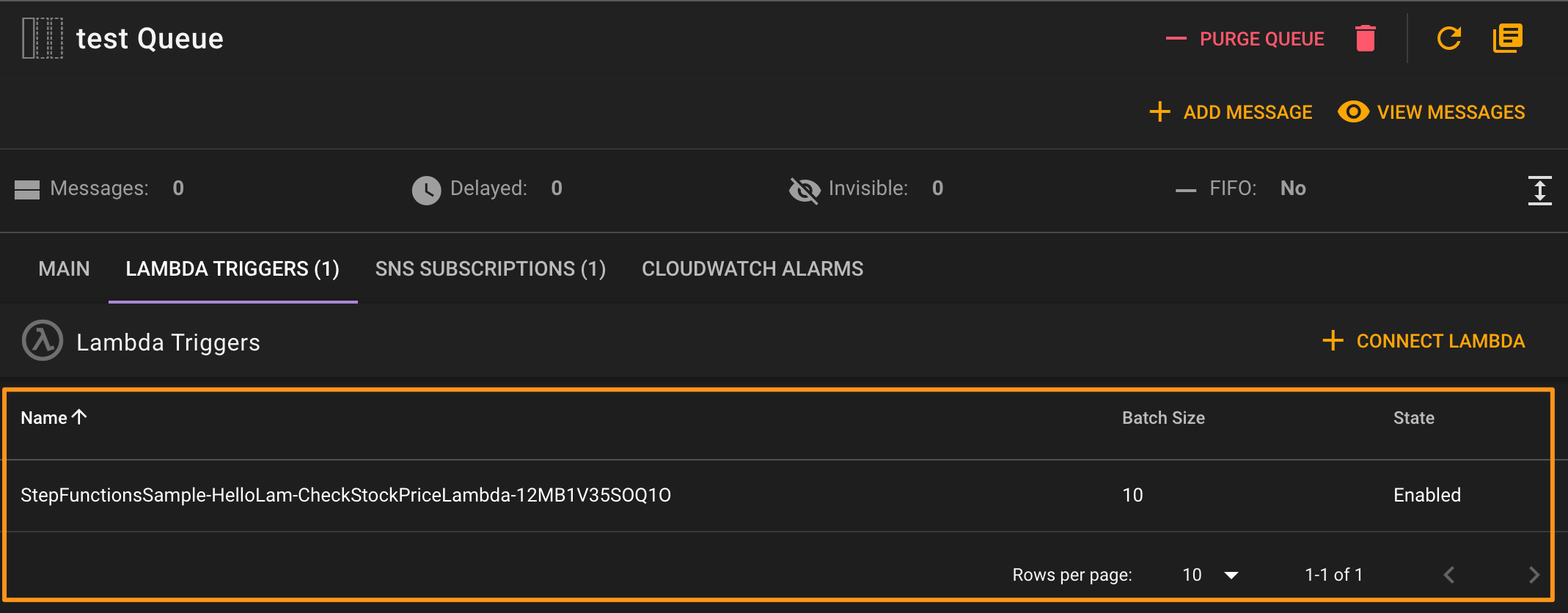Click PURGE QUEUE button
Screen dimensions: 1568x613
point(1245,39)
